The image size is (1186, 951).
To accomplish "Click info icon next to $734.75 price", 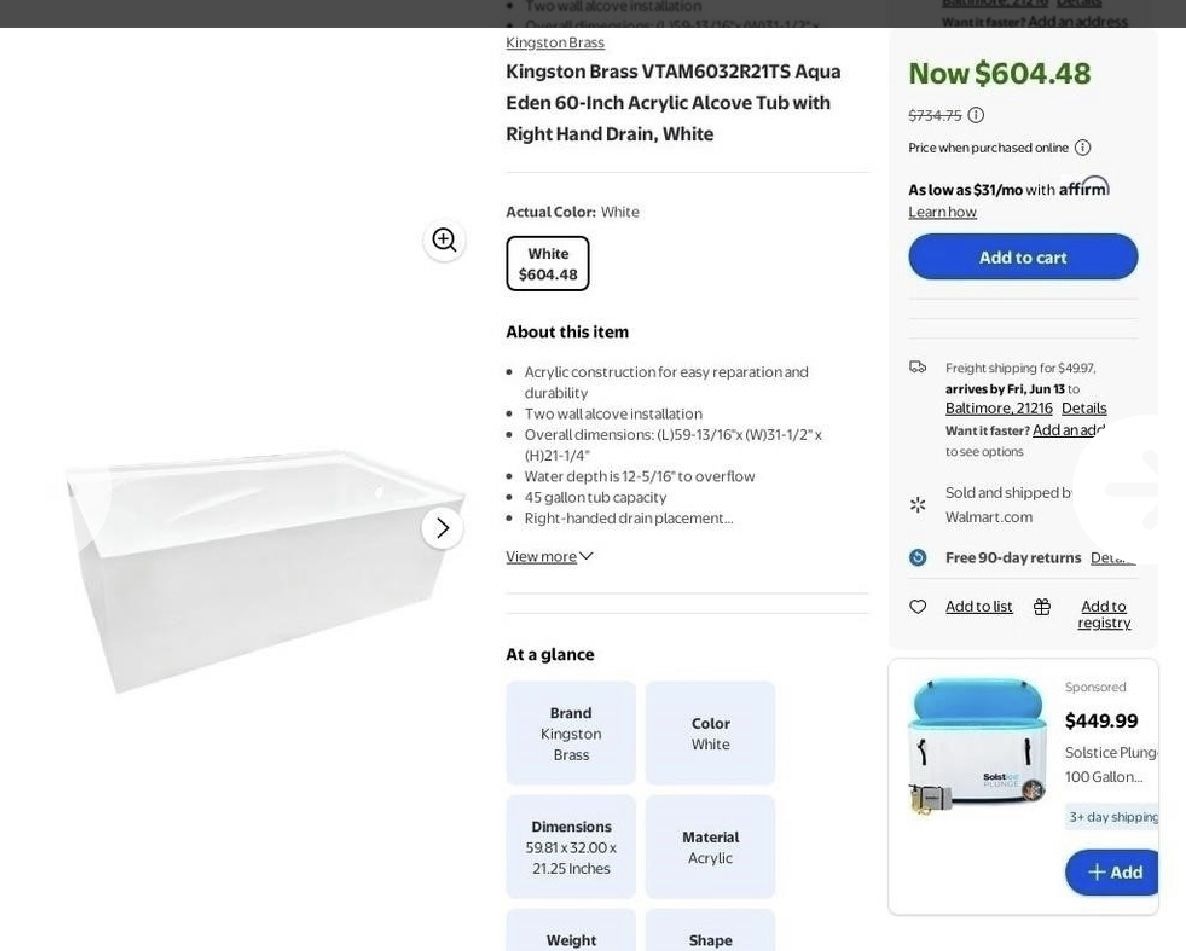I will (976, 115).
